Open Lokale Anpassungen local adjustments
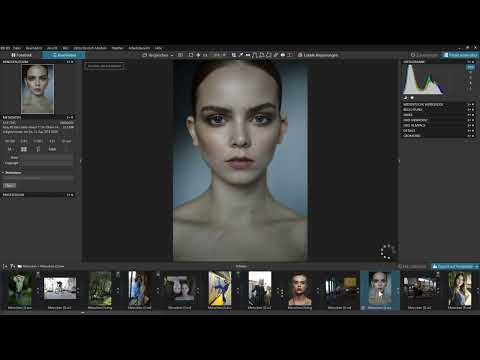480x360 pixels. click(x=318, y=55)
